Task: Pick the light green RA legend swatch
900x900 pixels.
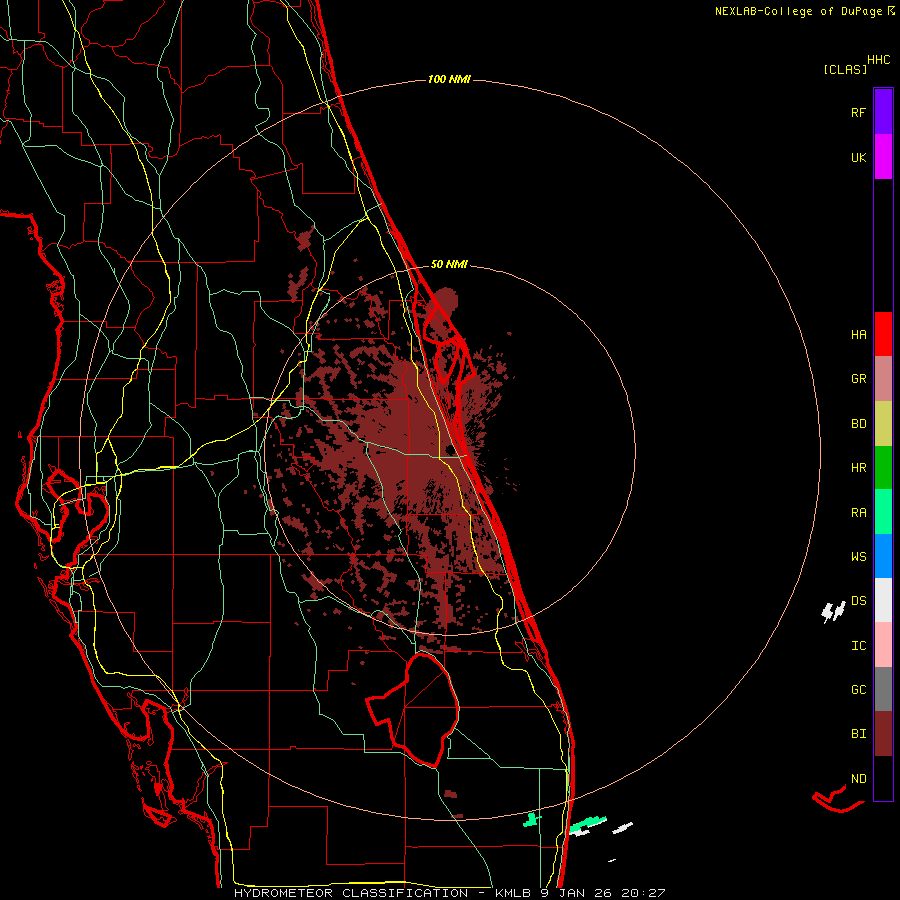Action: click(x=883, y=512)
